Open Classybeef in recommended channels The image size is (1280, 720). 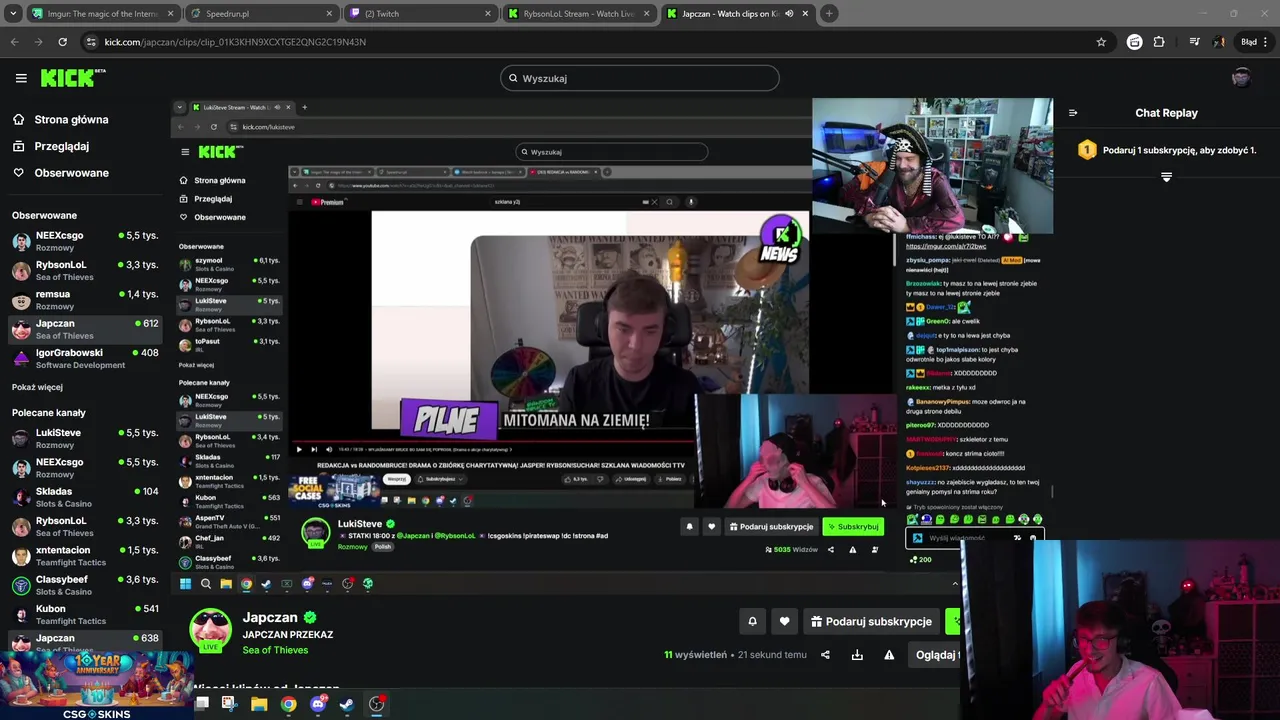pos(85,585)
